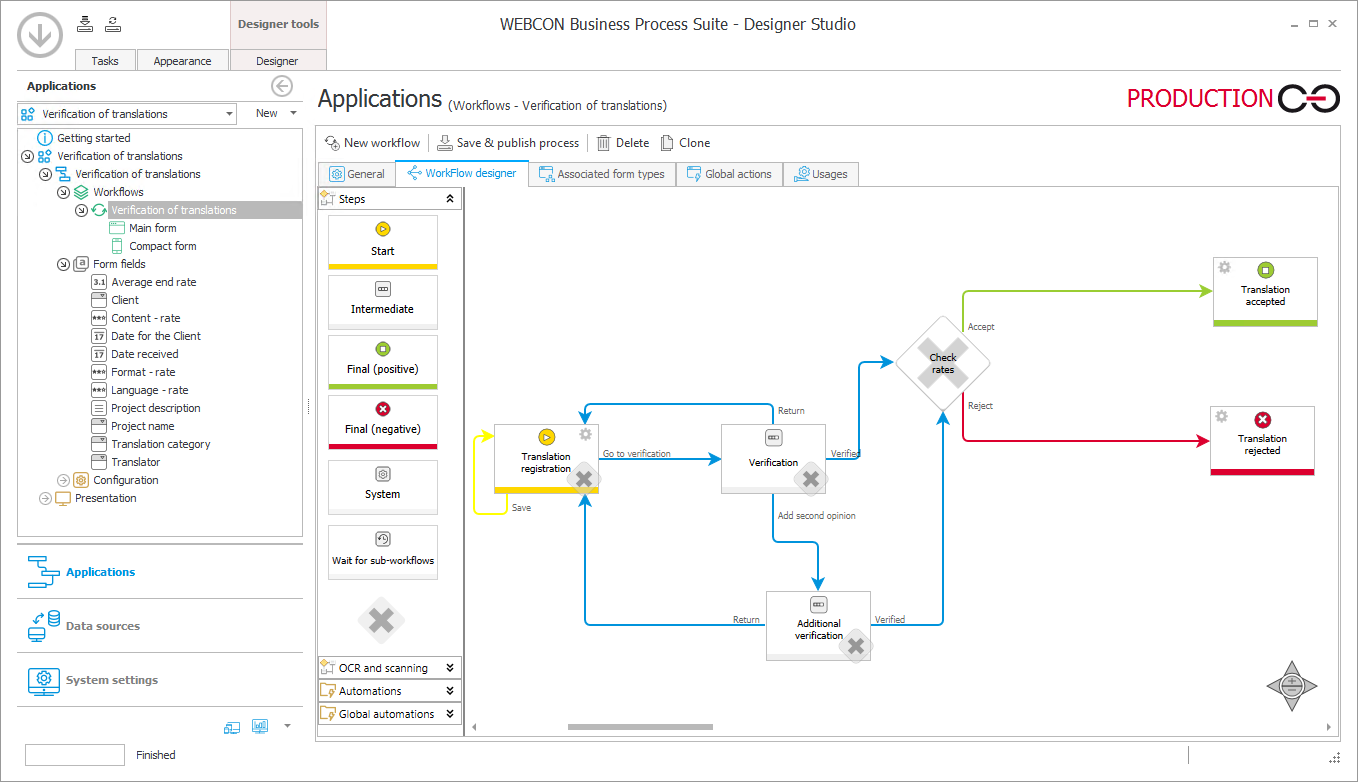
Task: Select the Go to verification path label
Action: click(636, 454)
